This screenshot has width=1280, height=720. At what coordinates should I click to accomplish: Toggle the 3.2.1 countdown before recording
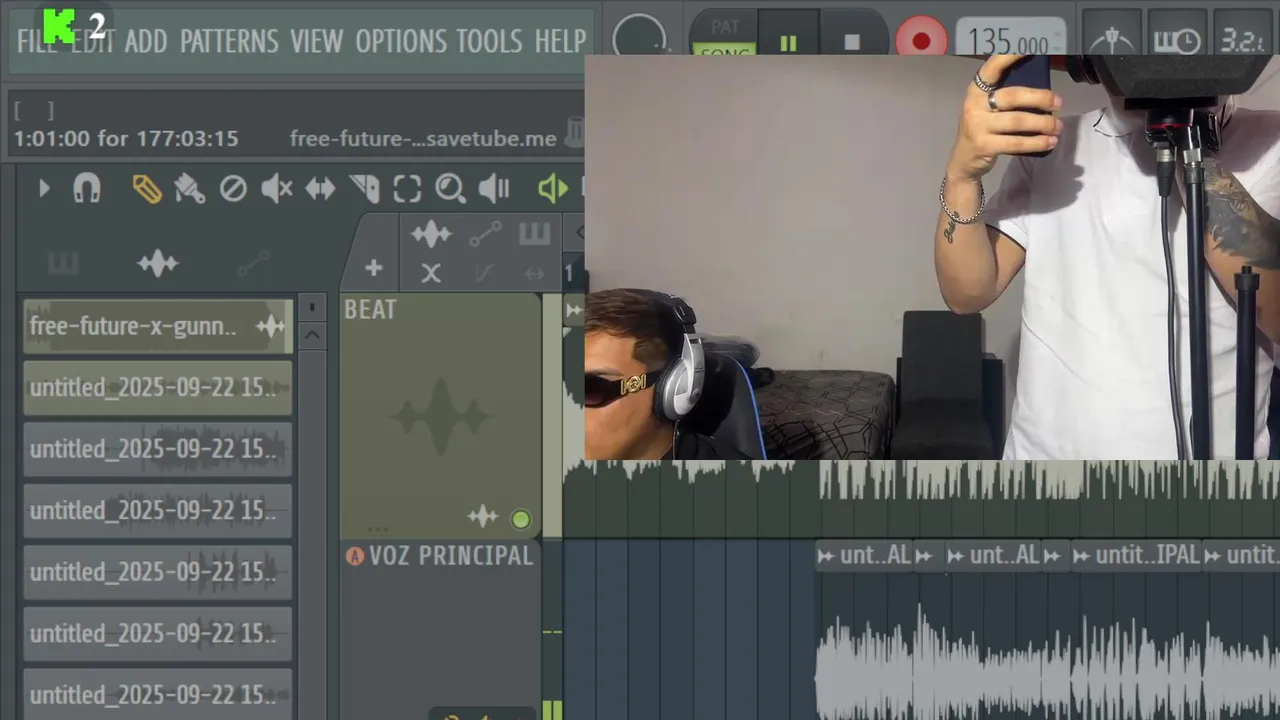(1242, 40)
